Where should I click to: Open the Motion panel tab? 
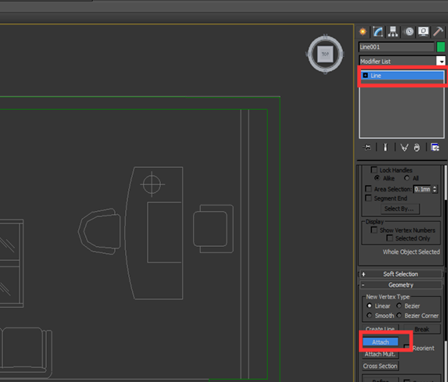point(409,32)
